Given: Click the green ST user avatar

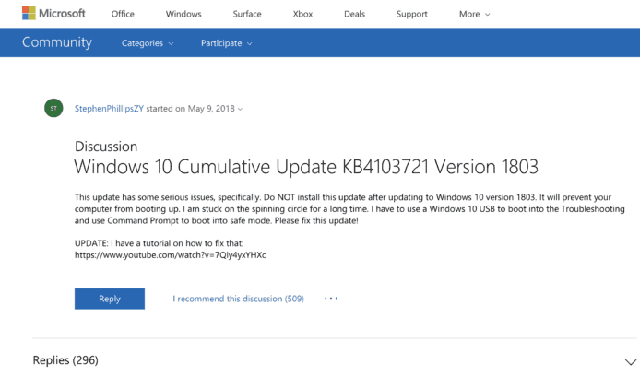Looking at the screenshot, I should click(53, 108).
